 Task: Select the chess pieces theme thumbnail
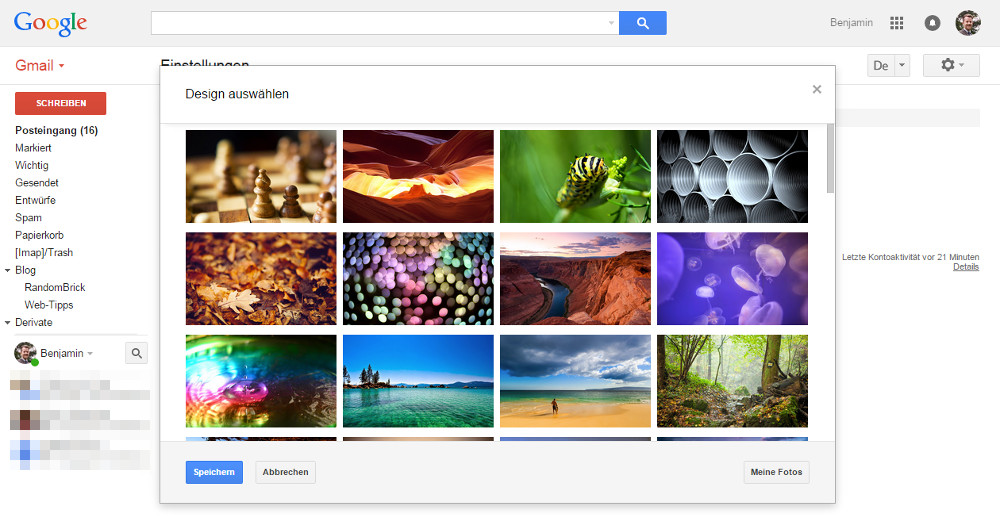coord(261,176)
